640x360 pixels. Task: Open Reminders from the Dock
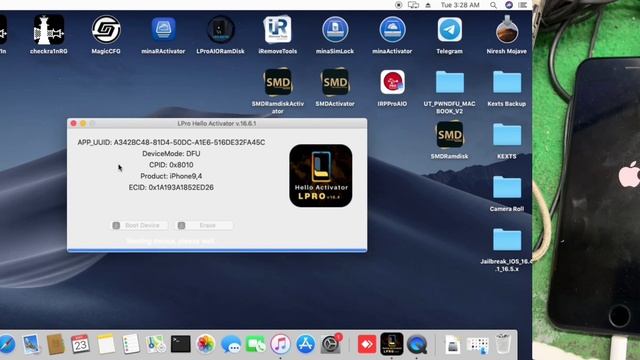point(131,345)
